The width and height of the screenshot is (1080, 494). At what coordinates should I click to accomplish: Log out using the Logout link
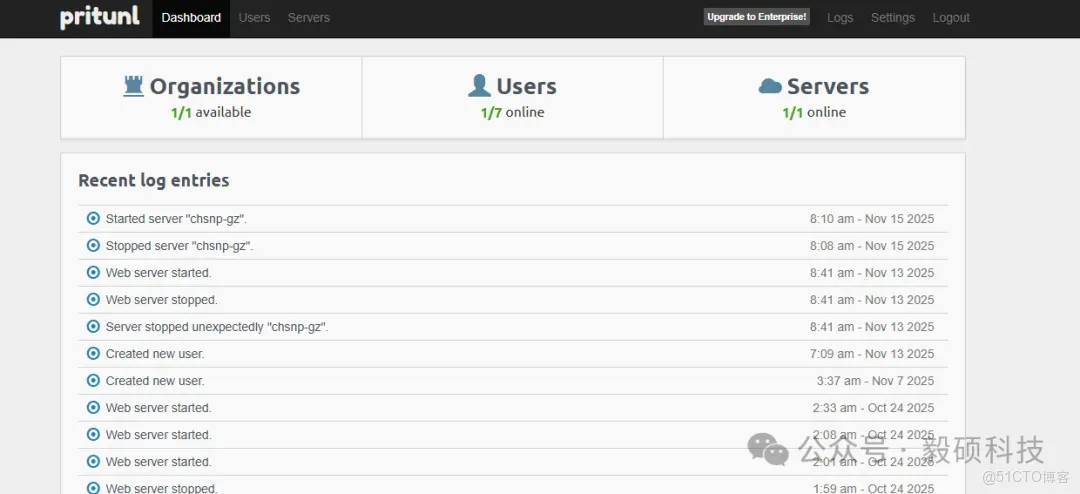coord(951,18)
